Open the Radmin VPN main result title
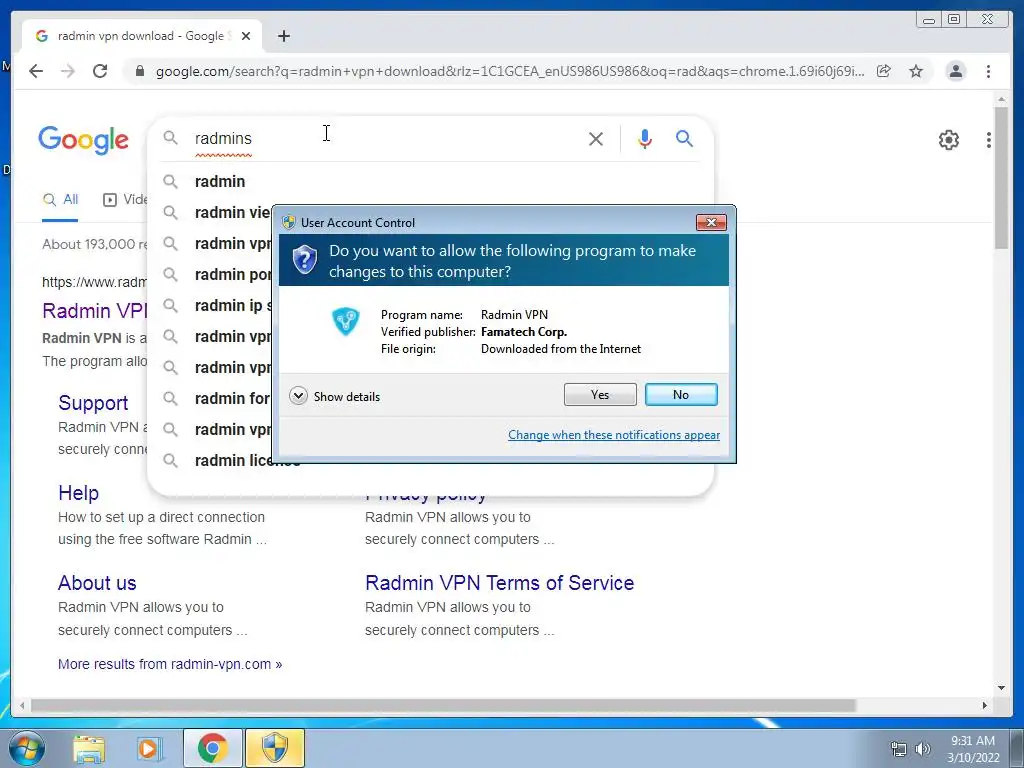Image resolution: width=1024 pixels, height=768 pixels. pos(95,311)
